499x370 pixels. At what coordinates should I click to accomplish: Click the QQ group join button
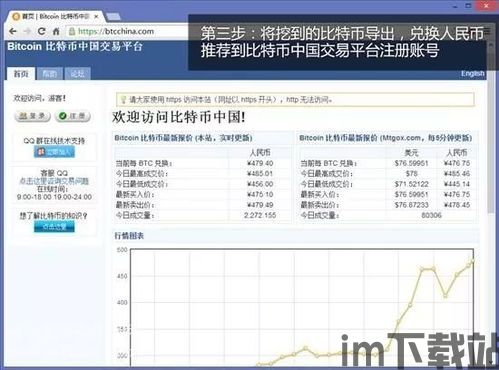coord(54,152)
